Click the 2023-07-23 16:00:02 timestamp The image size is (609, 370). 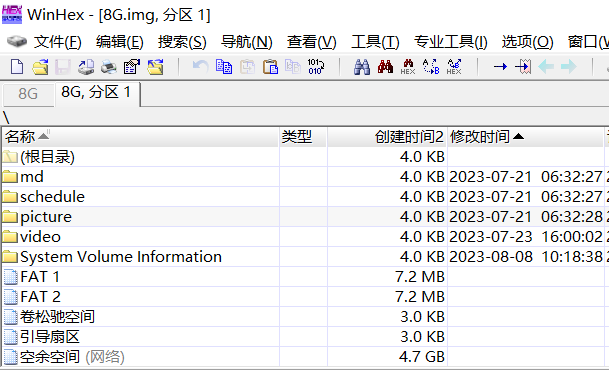click(x=526, y=237)
